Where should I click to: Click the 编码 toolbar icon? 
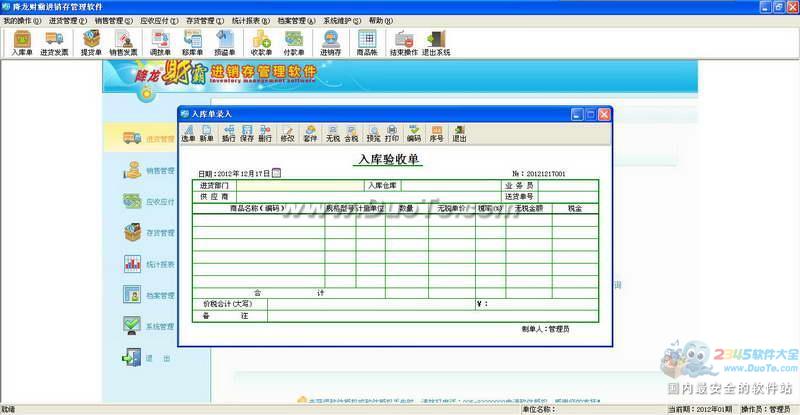click(x=414, y=134)
